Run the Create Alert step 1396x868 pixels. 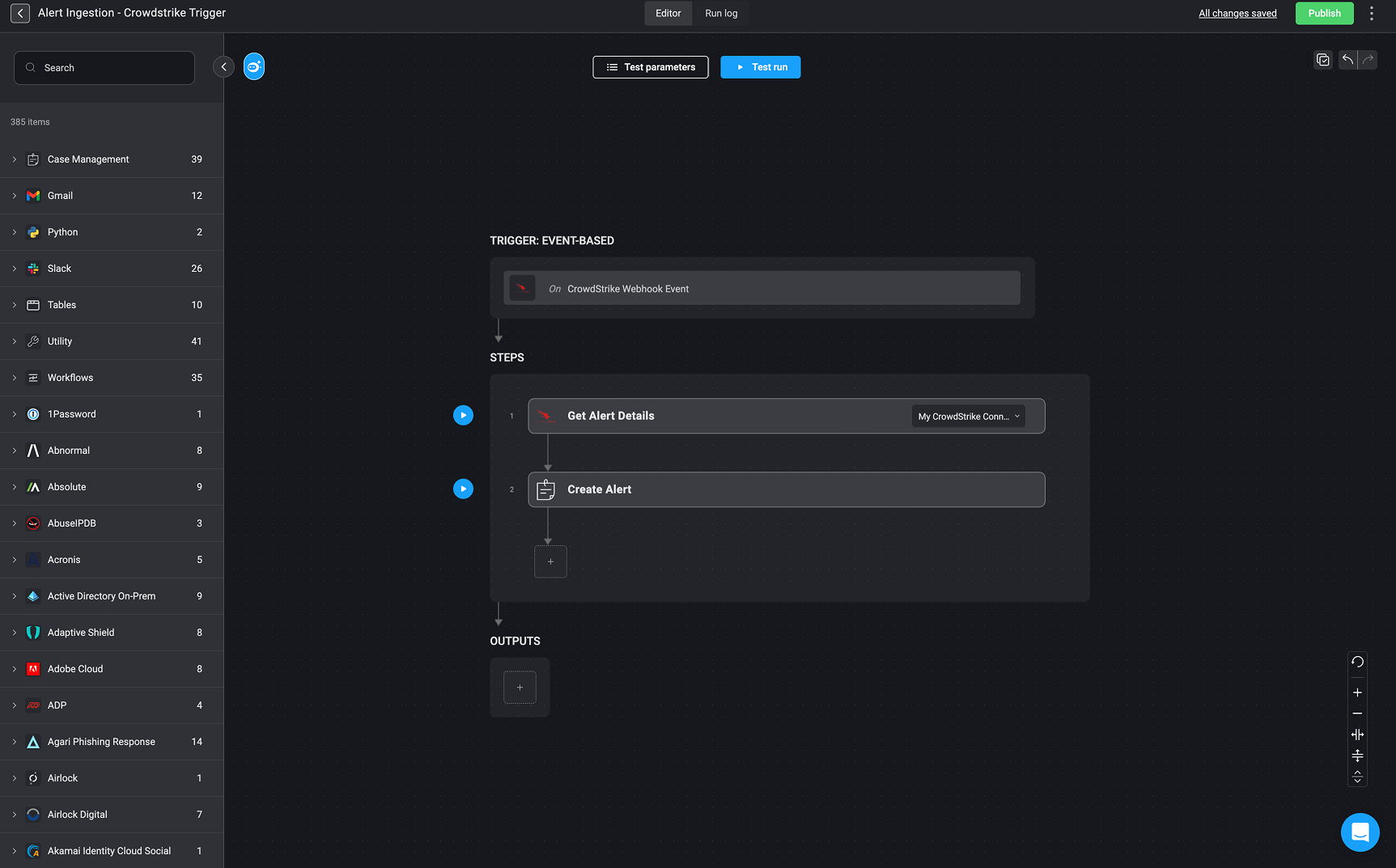(463, 489)
